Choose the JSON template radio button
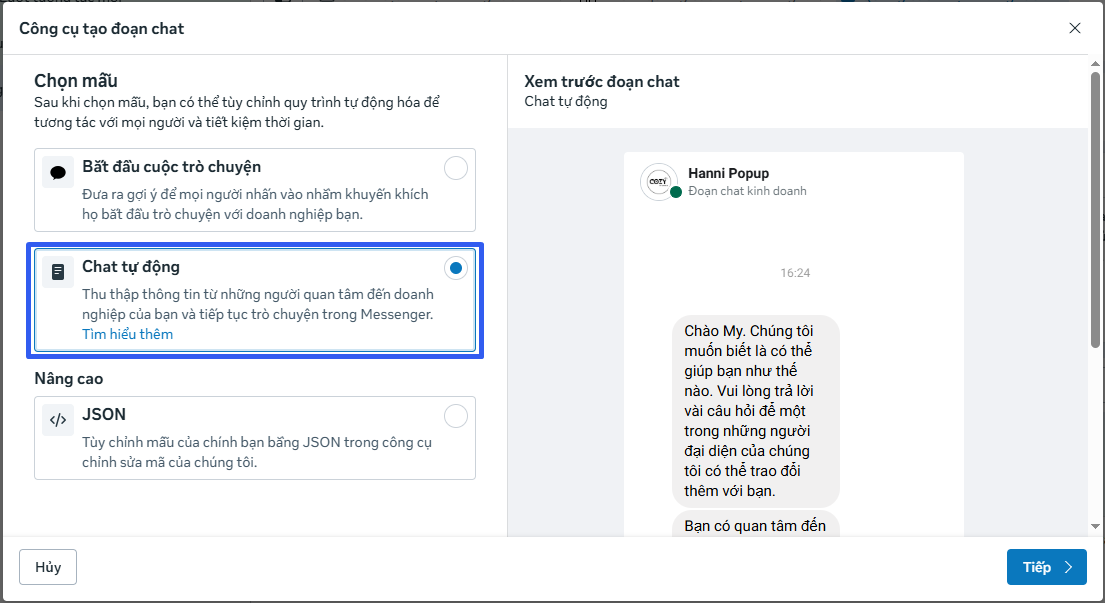 (455, 416)
